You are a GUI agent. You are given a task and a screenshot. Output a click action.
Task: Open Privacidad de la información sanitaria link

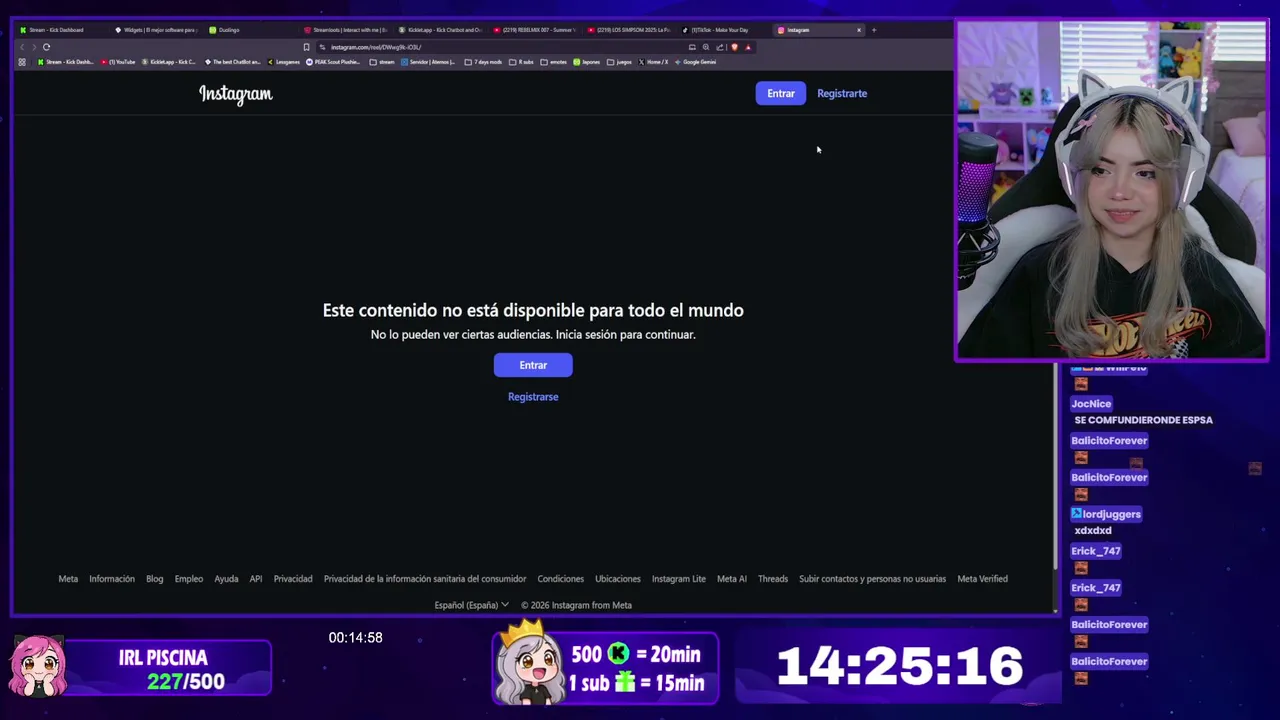click(x=425, y=579)
